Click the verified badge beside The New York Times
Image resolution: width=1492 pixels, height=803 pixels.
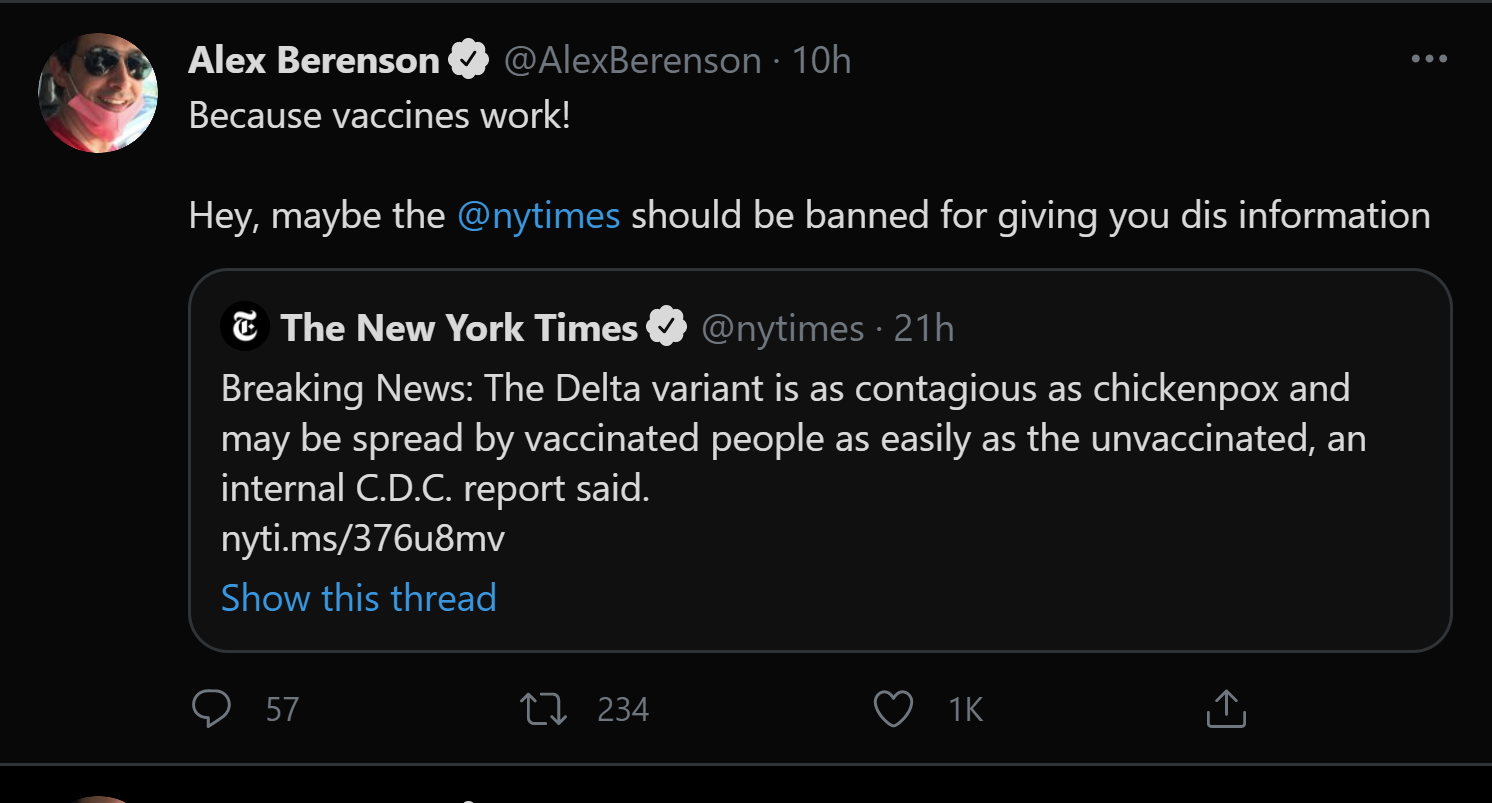[x=667, y=328]
